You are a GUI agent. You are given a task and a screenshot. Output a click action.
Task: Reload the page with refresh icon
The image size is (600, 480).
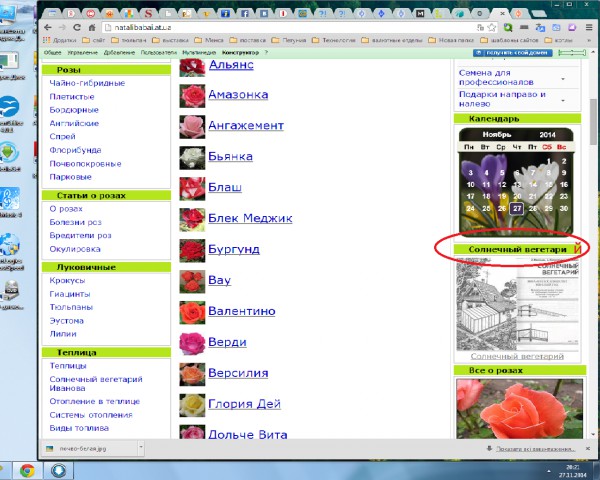click(77, 28)
